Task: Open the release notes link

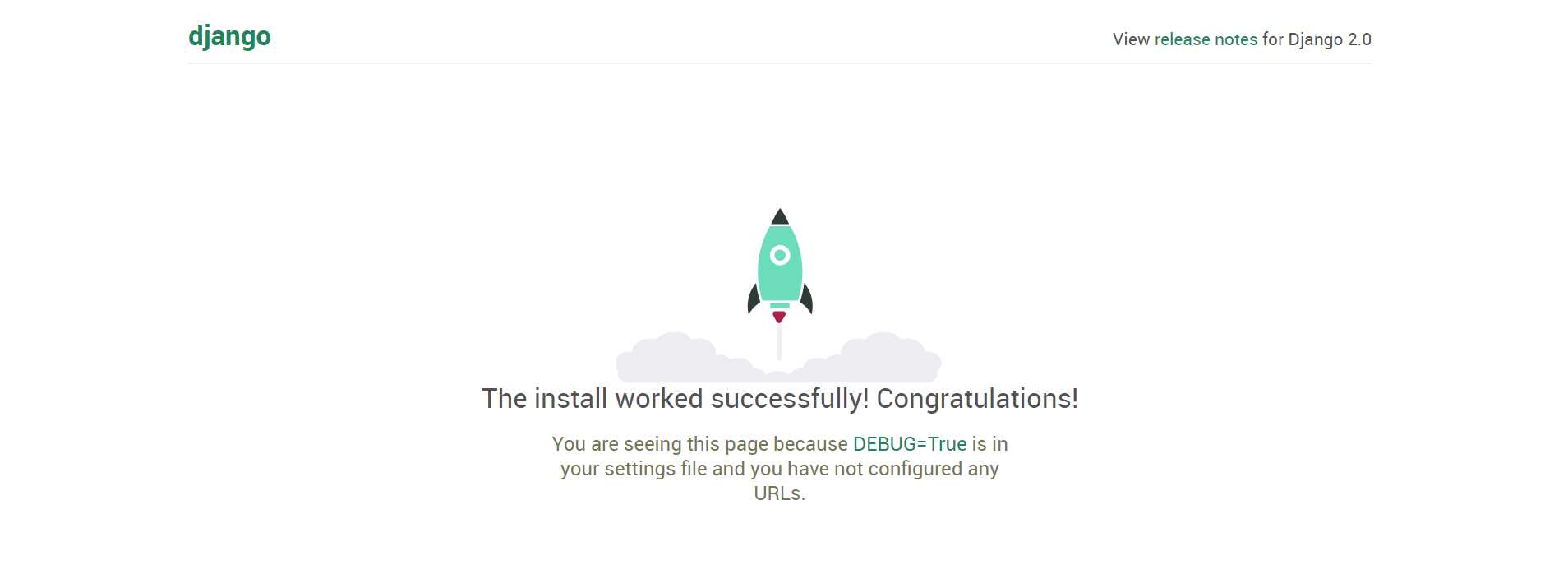Action: click(x=1206, y=39)
